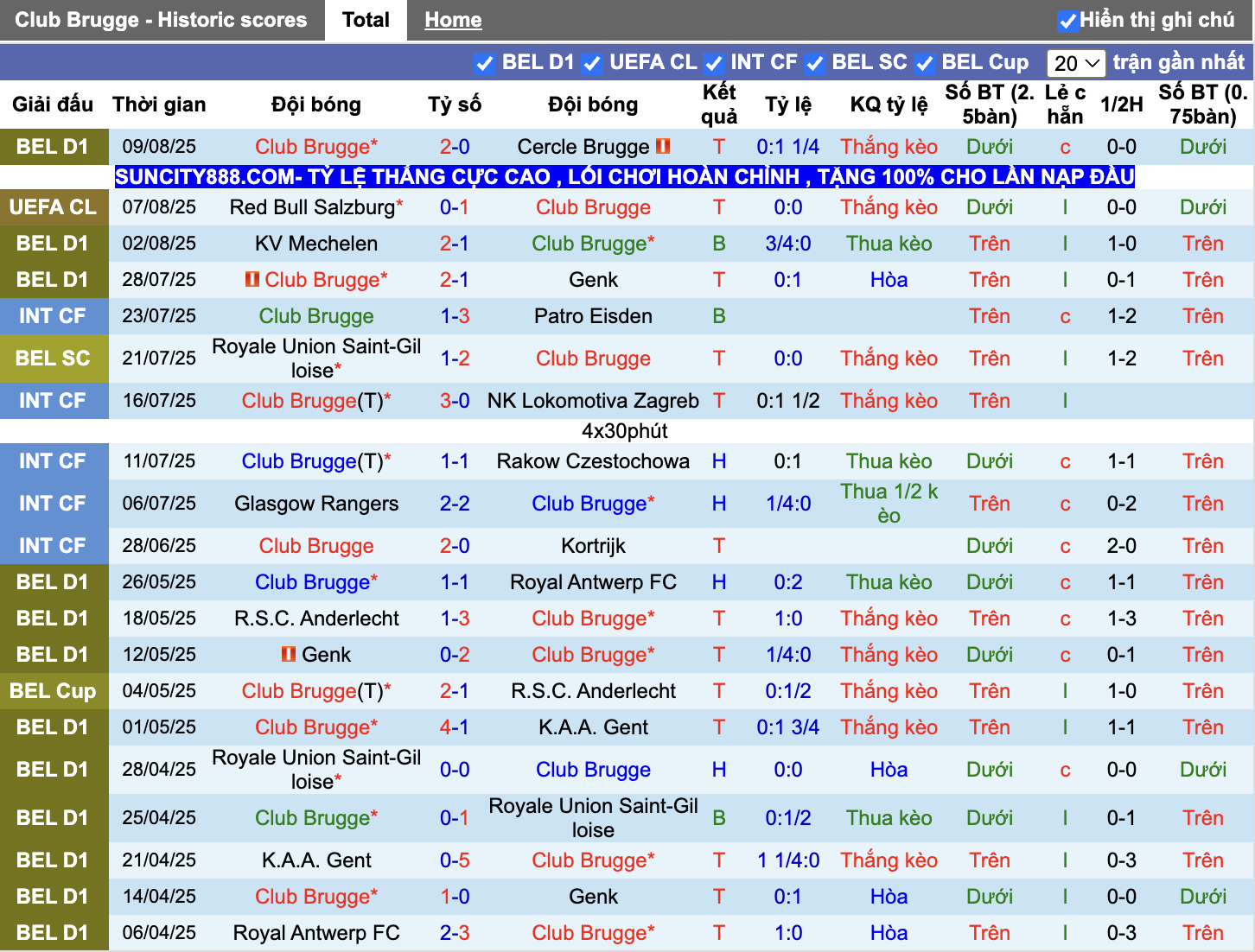This screenshot has width=1255, height=952.
Task: Open the K.A.A. Gent link on 01/05/25
Action: [593, 727]
